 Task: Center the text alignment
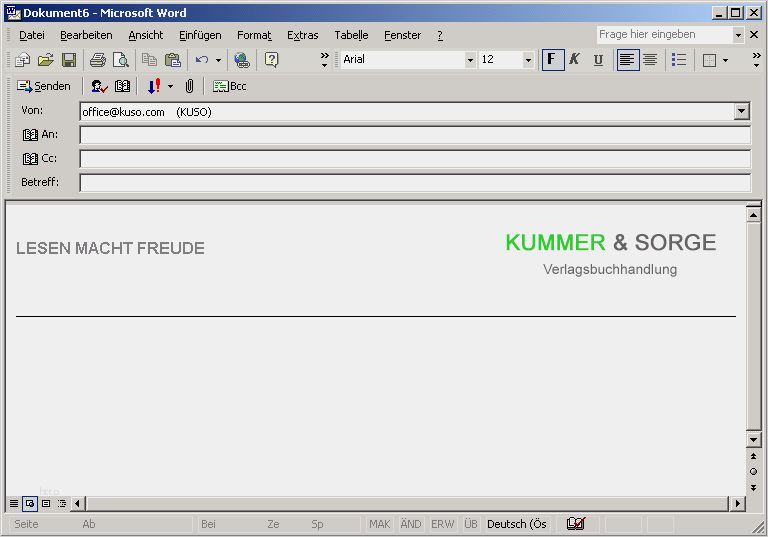click(650, 60)
